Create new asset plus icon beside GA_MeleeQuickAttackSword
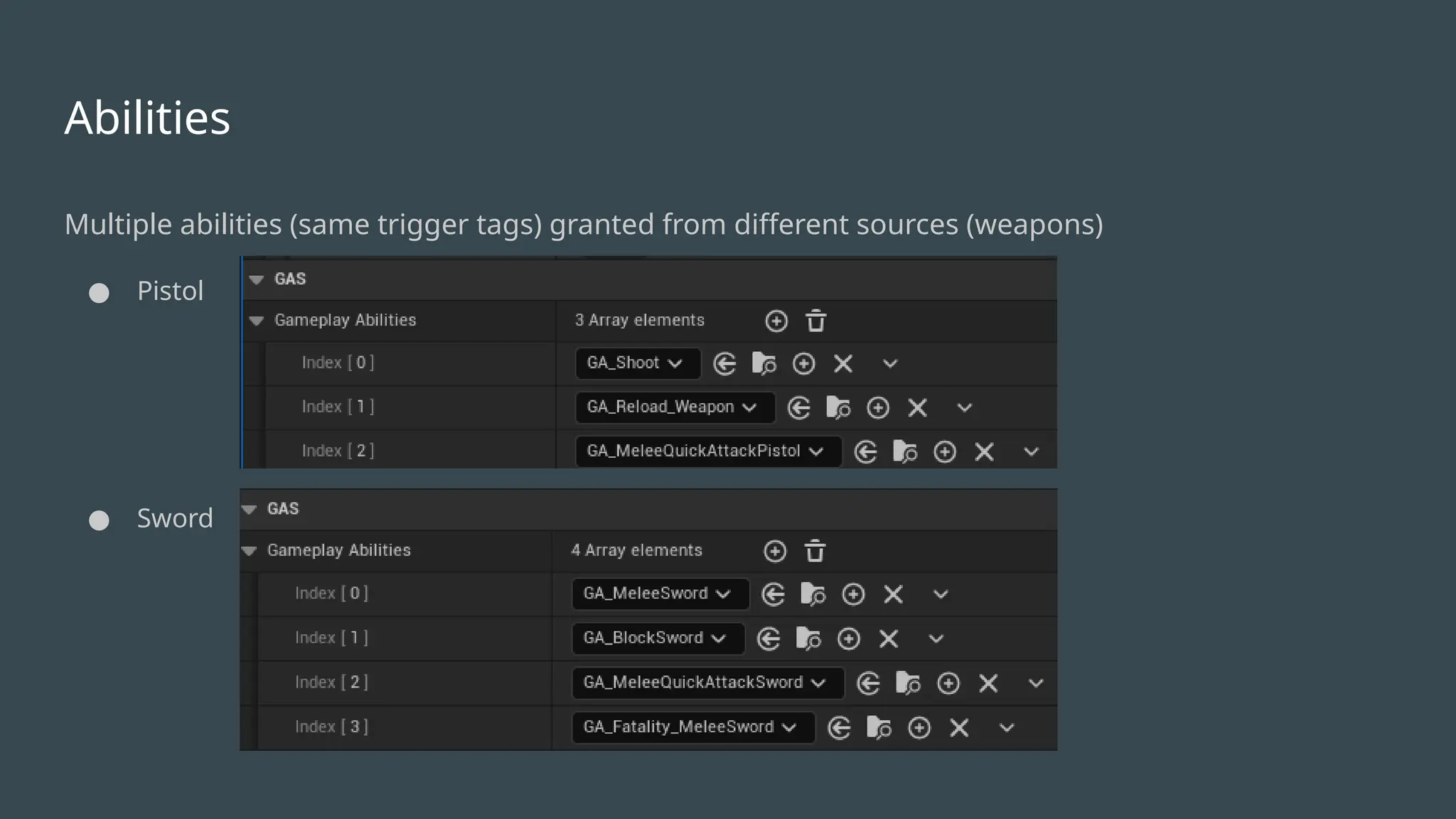The height and width of the screenshot is (819, 1456). (x=948, y=684)
